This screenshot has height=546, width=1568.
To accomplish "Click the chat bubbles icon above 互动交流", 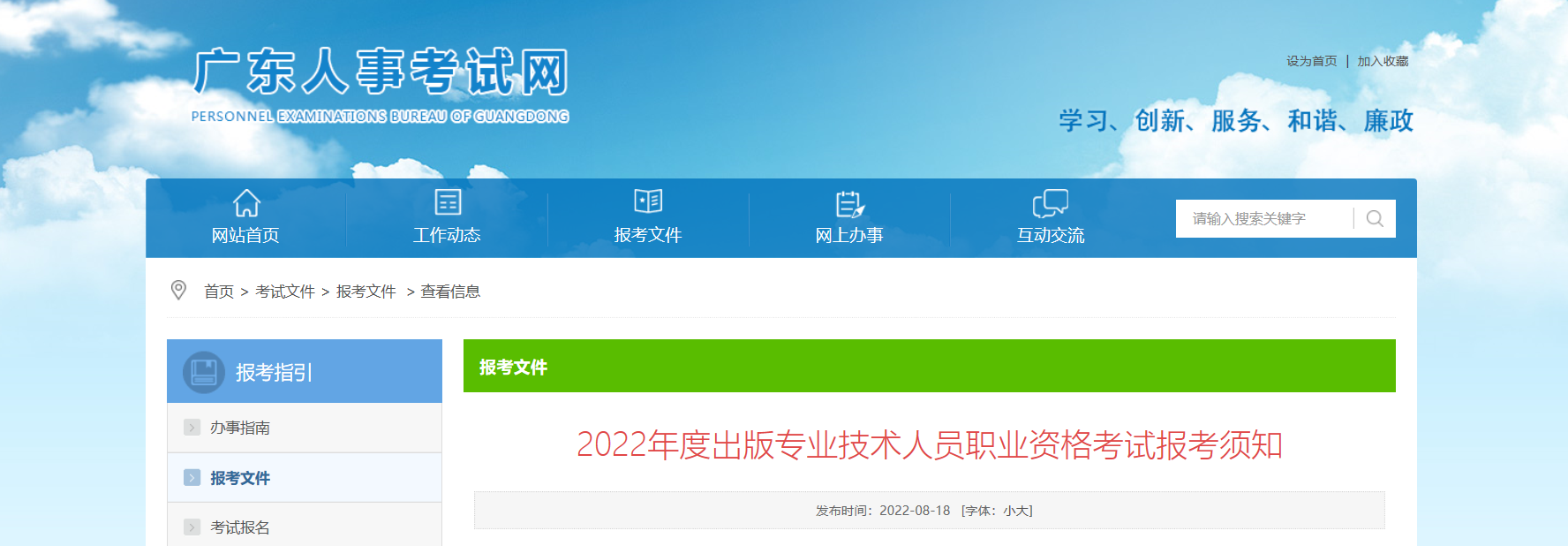I will pos(1051,203).
